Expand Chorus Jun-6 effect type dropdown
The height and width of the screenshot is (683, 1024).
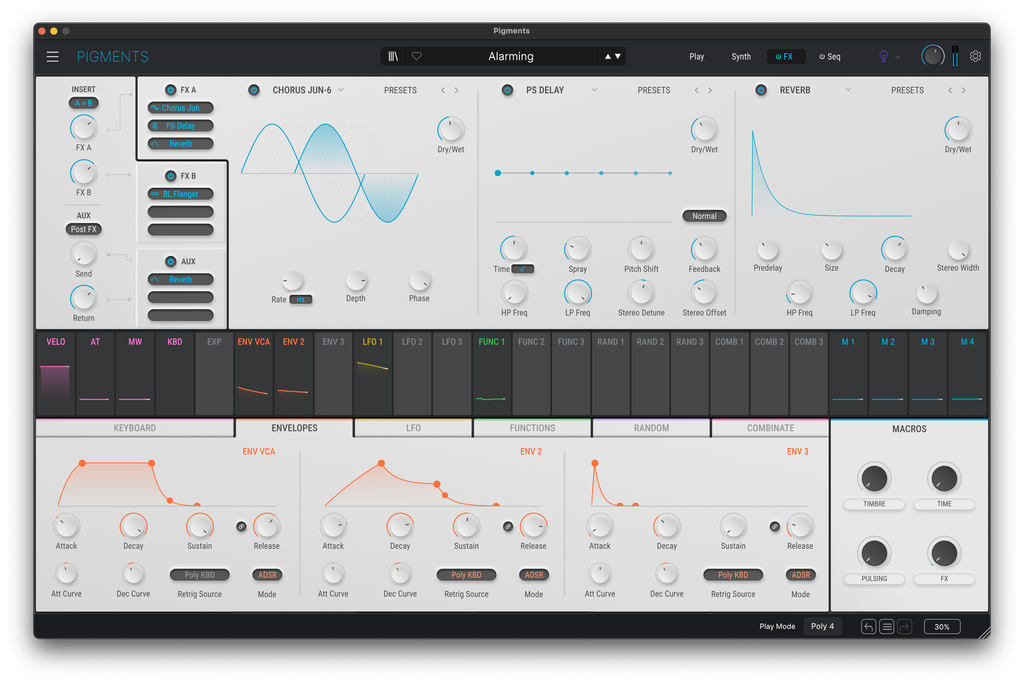click(x=341, y=90)
